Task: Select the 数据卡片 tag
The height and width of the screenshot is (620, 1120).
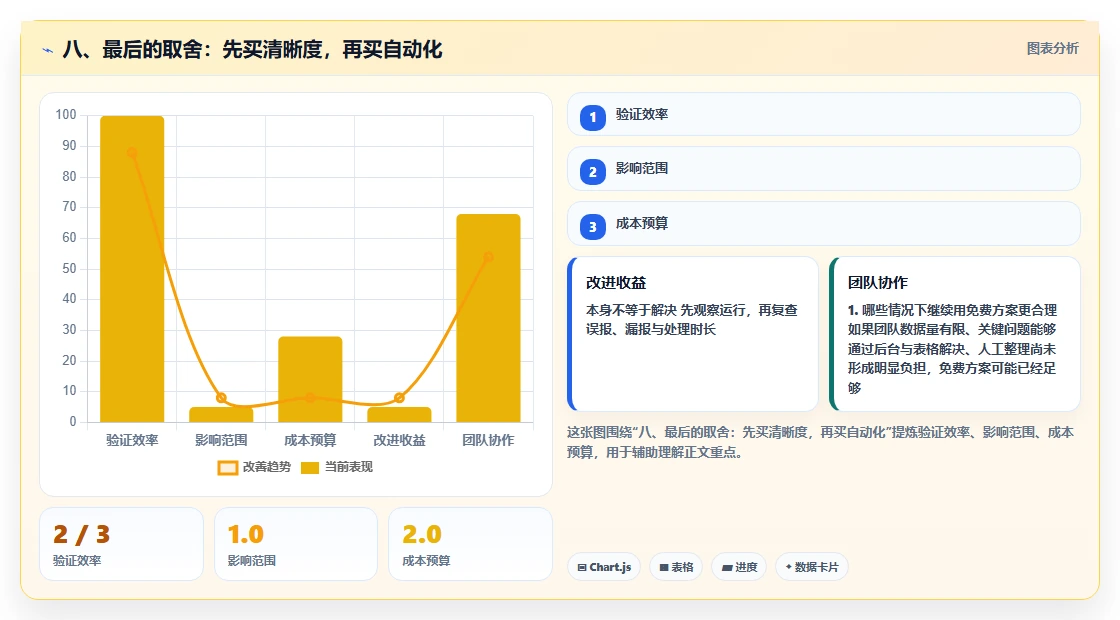Action: 811,567
